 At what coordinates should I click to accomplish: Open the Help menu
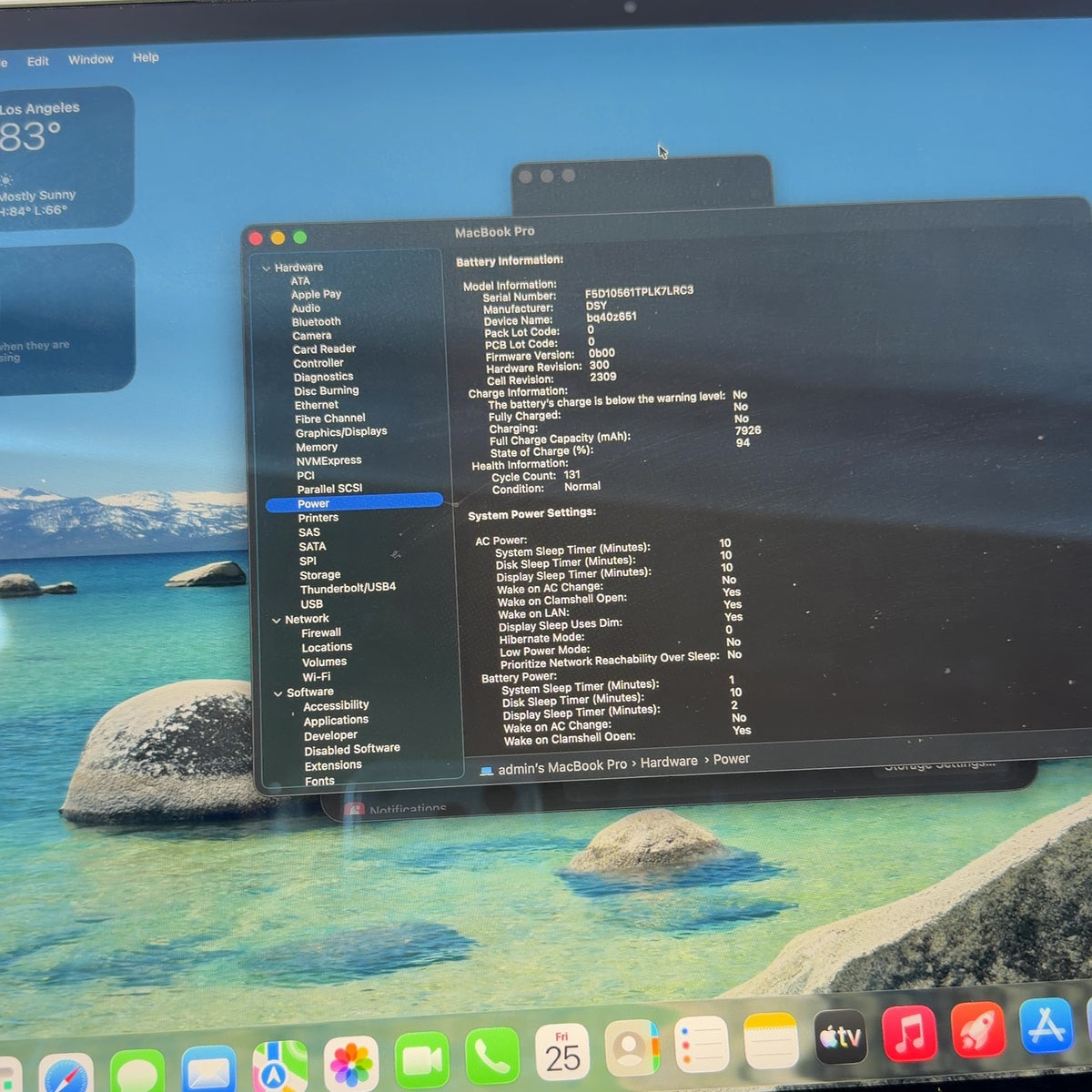click(146, 57)
